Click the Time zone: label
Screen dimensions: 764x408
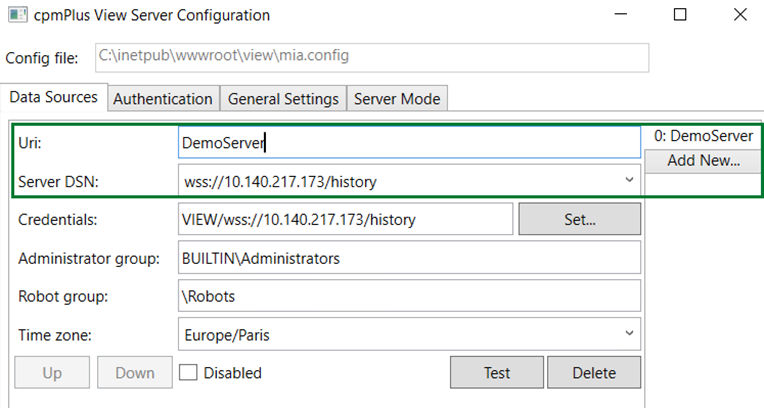pos(55,335)
